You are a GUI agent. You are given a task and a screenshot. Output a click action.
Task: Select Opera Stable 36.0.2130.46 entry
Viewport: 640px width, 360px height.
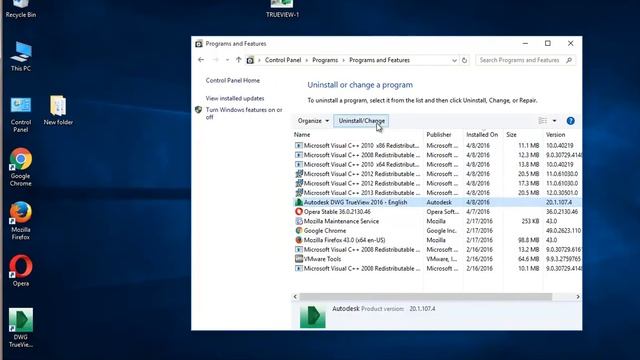click(438, 211)
